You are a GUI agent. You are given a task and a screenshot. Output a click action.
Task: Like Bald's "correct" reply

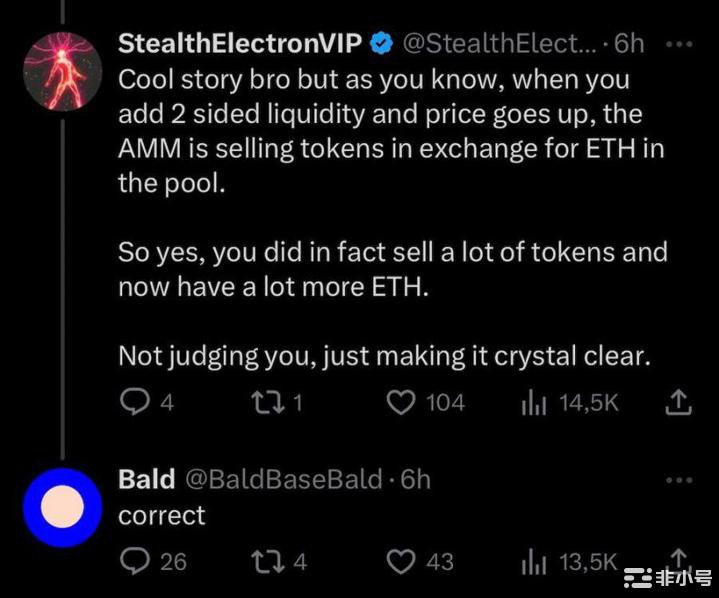(x=401, y=561)
